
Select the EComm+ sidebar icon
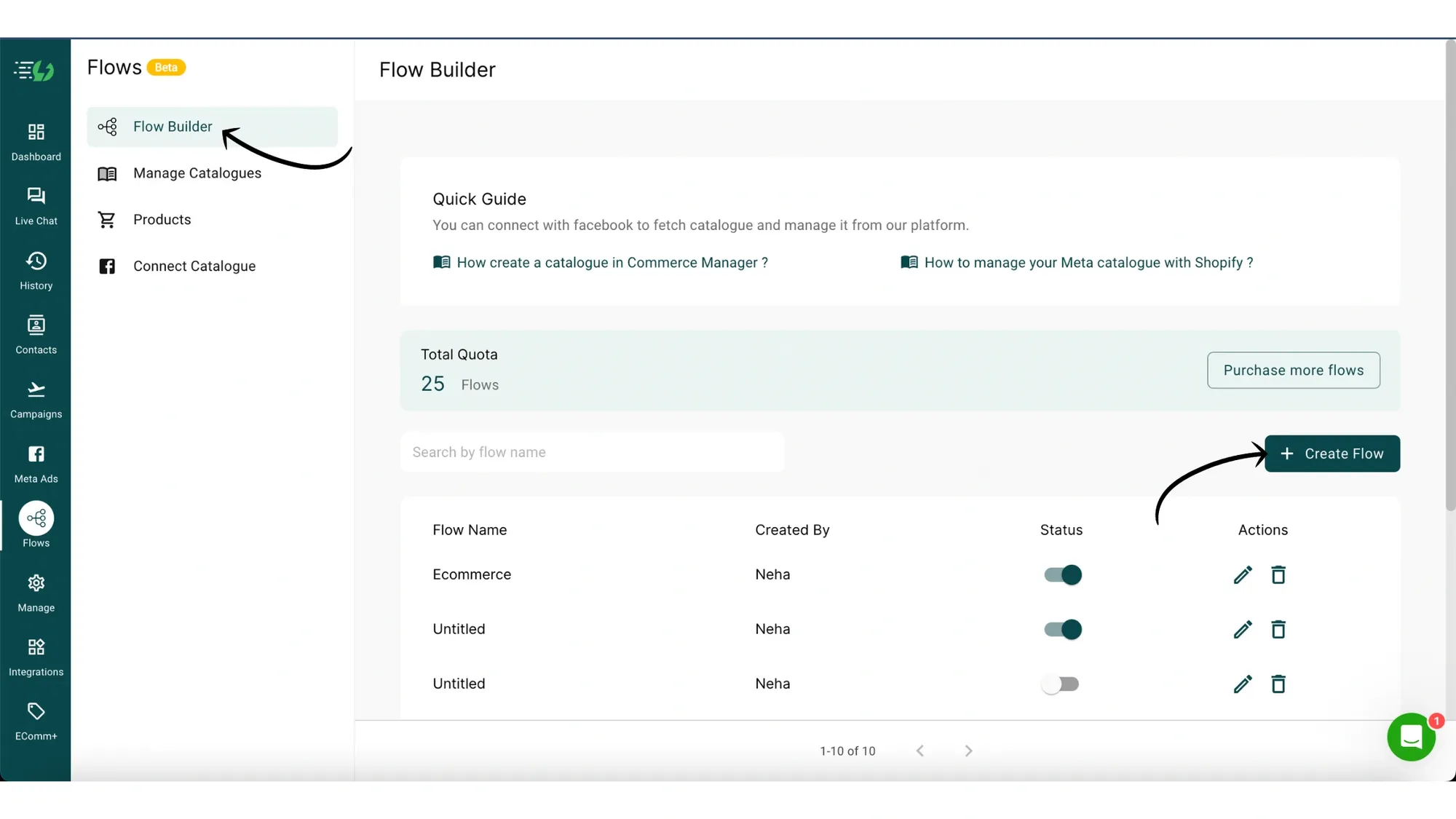pyautogui.click(x=36, y=719)
